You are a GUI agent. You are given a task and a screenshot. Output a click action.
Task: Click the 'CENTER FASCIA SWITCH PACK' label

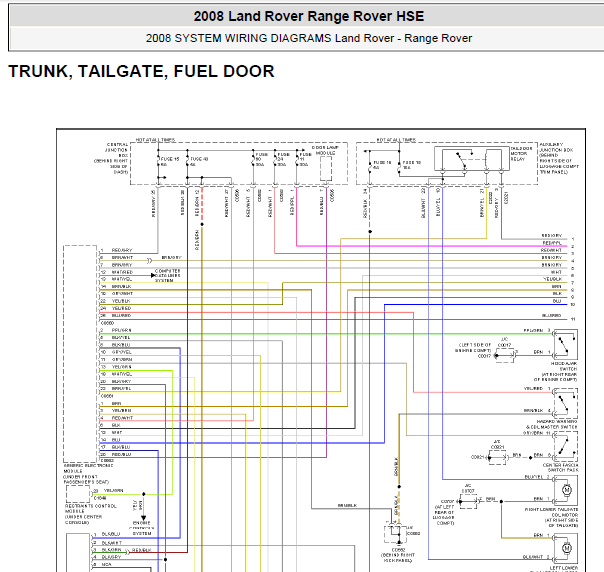tap(560, 468)
